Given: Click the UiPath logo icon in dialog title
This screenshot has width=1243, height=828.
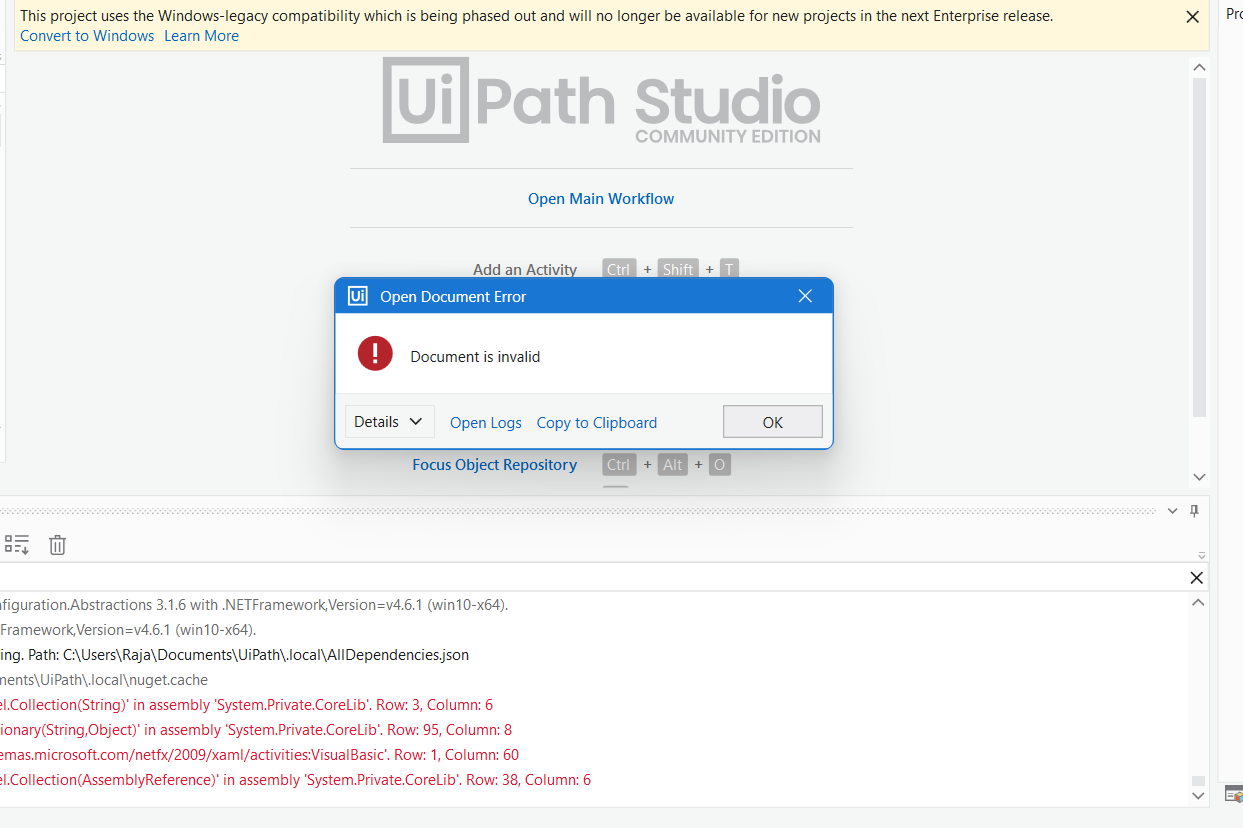Looking at the screenshot, I should [357, 296].
